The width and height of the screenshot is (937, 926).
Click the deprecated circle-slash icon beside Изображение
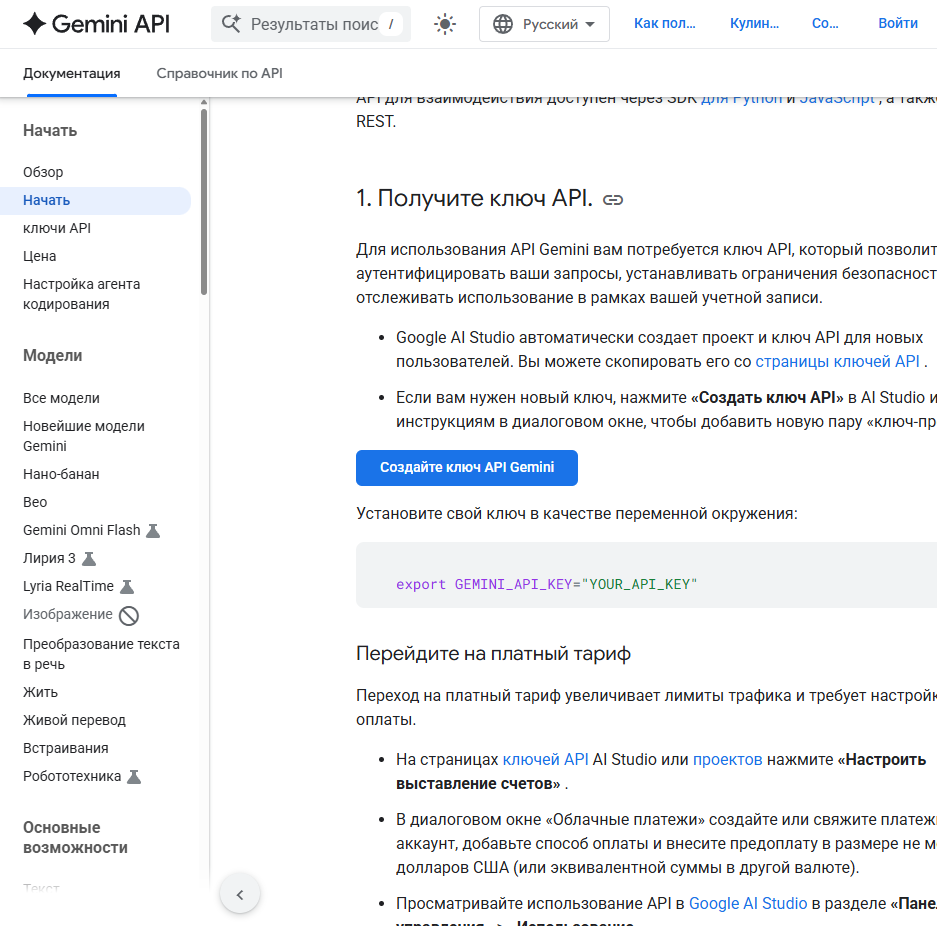tap(128, 615)
